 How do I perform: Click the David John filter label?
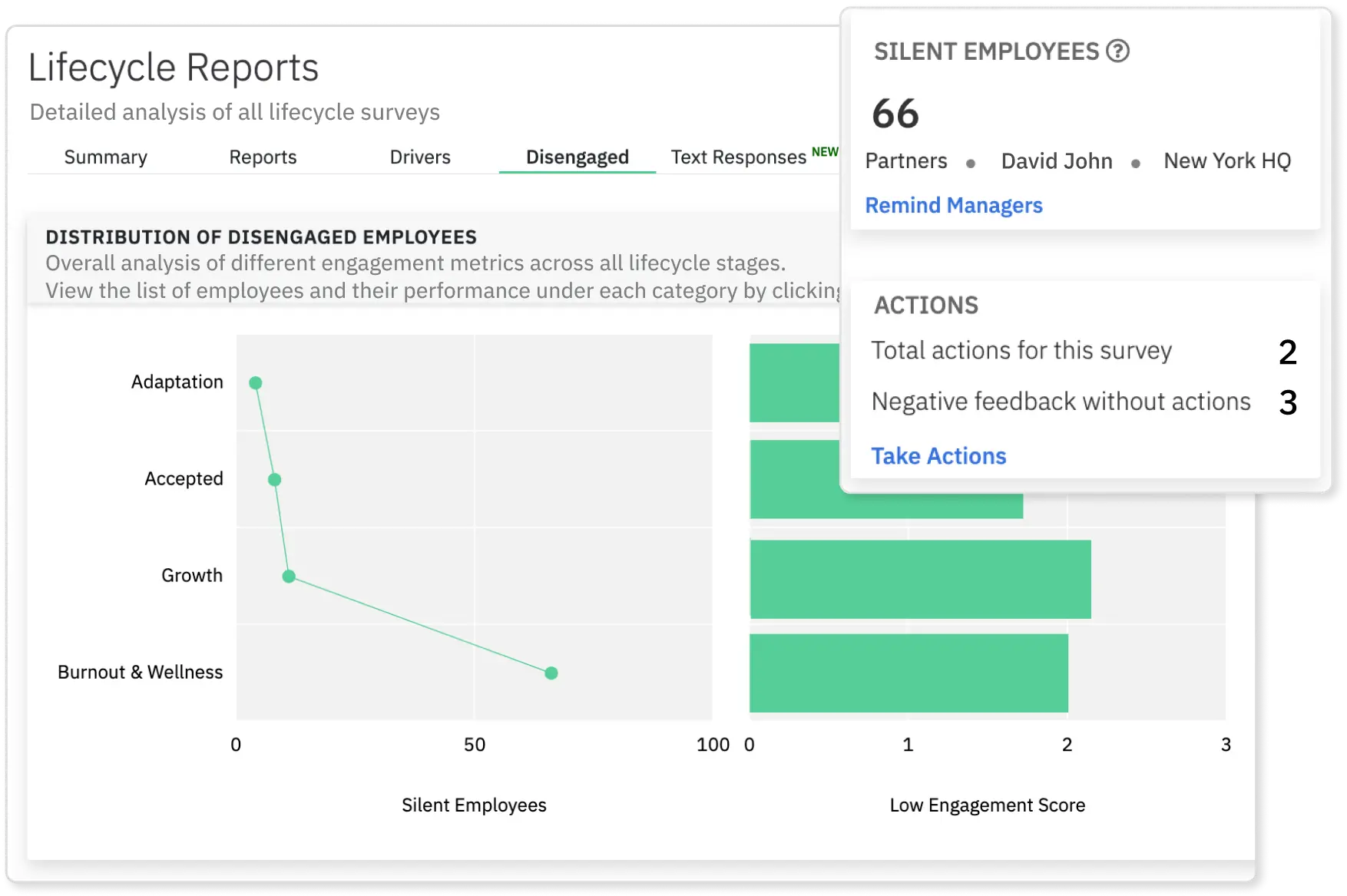(x=1057, y=160)
